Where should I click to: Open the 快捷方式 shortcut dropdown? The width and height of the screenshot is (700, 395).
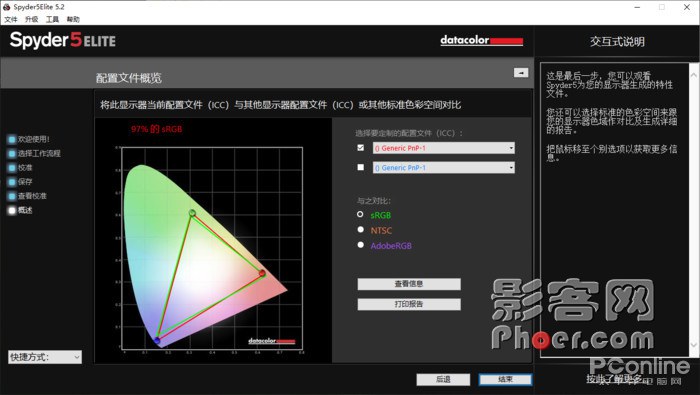point(45,357)
